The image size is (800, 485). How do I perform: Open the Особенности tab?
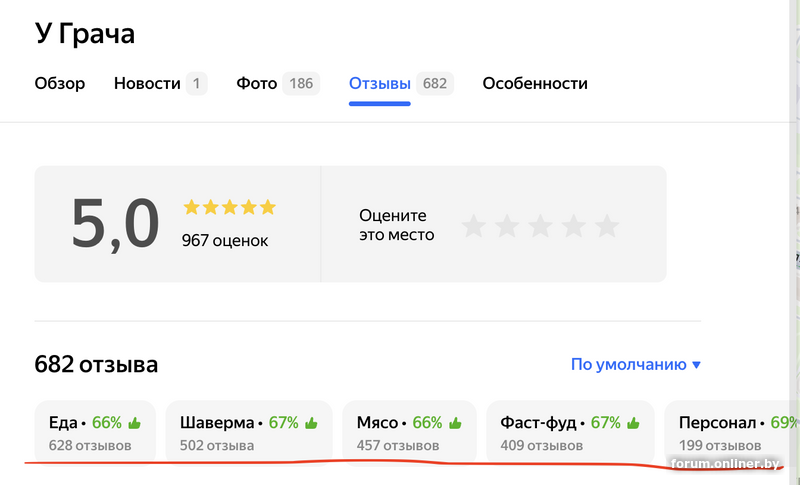(x=535, y=84)
